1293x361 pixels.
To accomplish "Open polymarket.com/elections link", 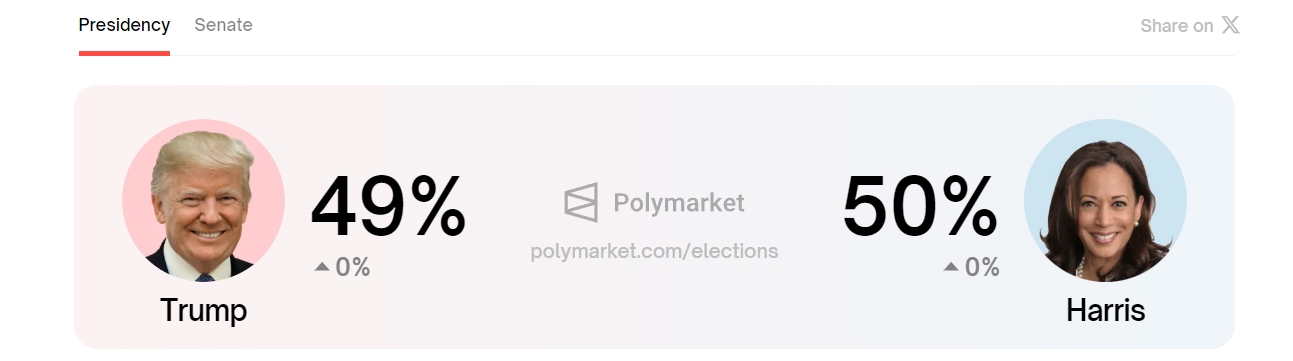I will coord(654,251).
